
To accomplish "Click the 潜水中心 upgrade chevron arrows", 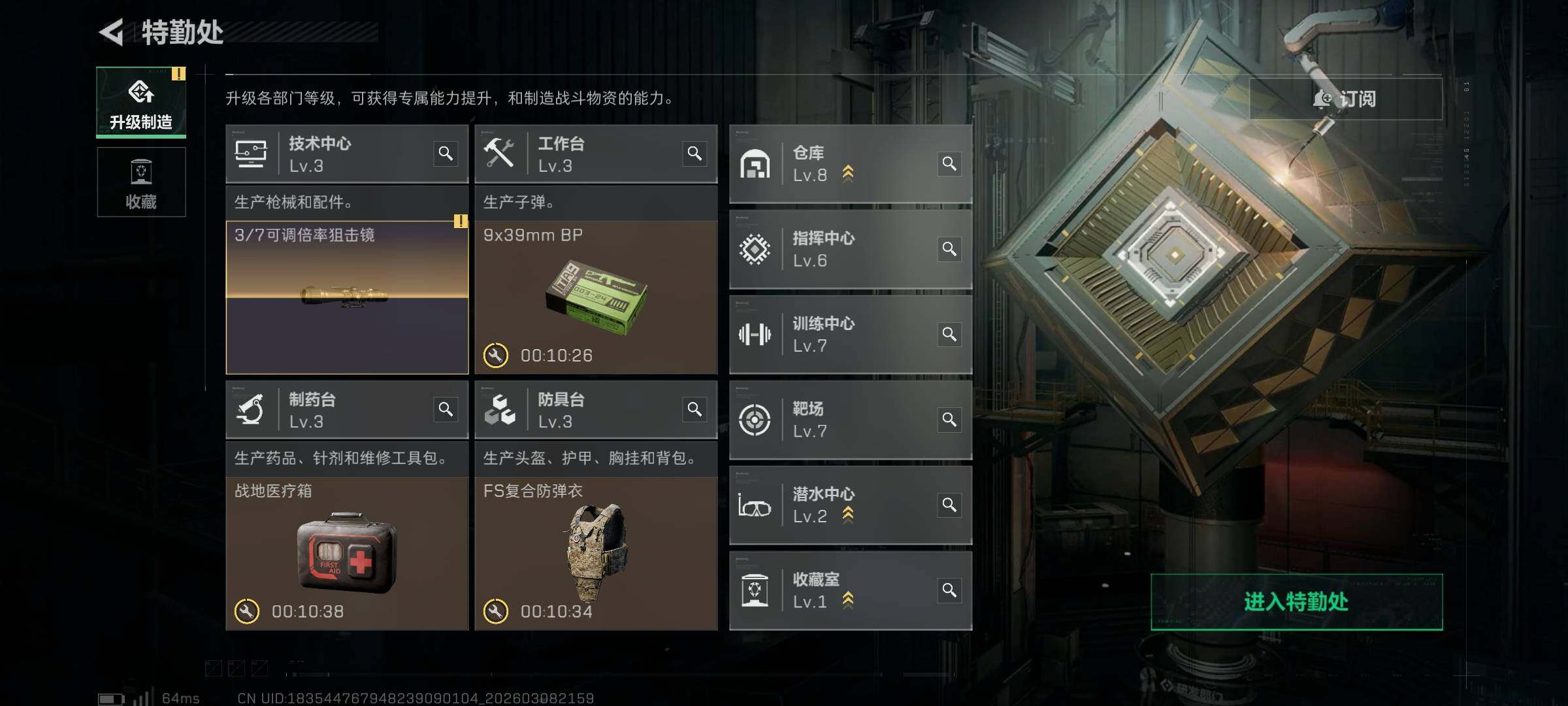I will pos(848,515).
